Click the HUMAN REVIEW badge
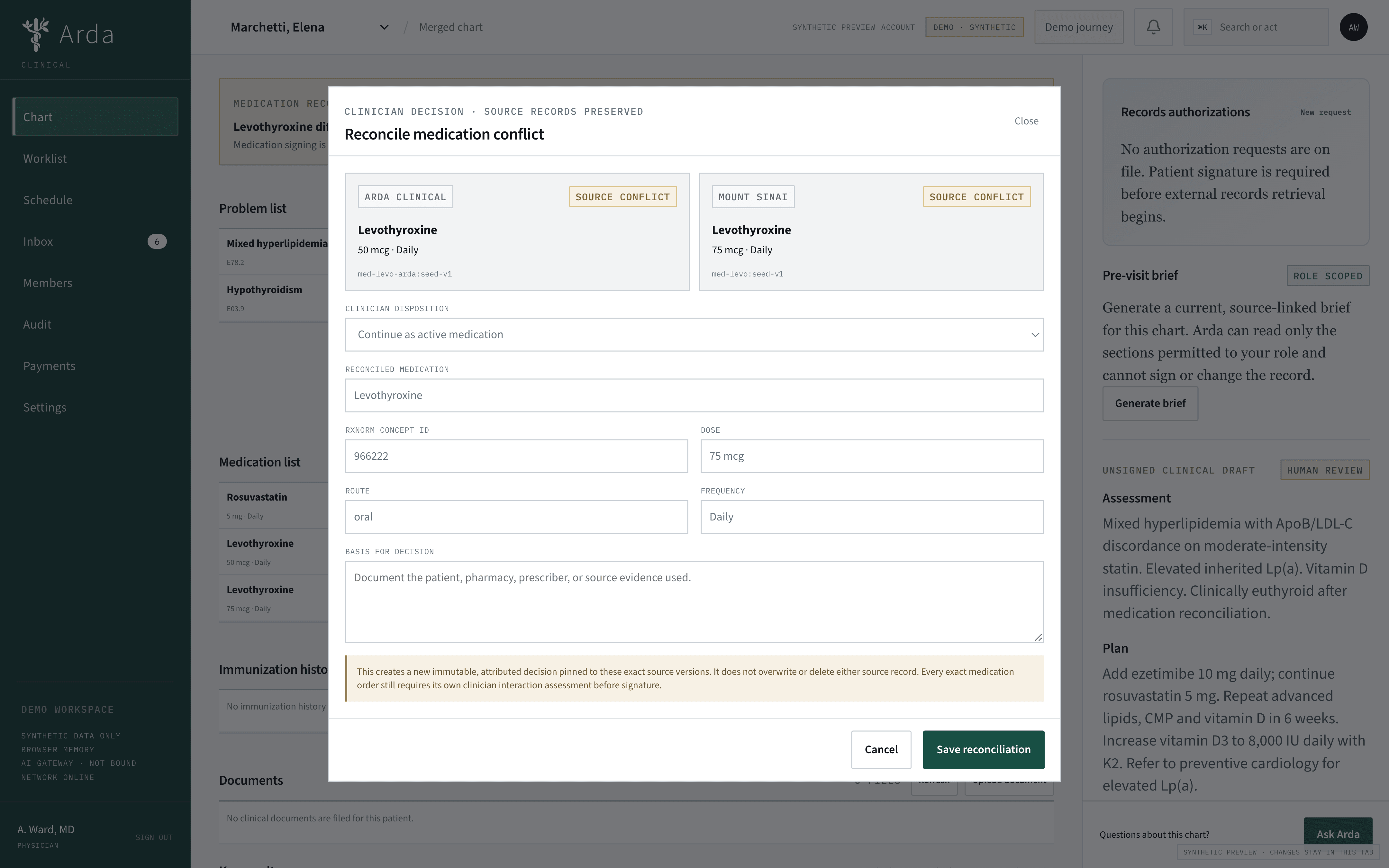This screenshot has height=868, width=1389. (1325, 470)
